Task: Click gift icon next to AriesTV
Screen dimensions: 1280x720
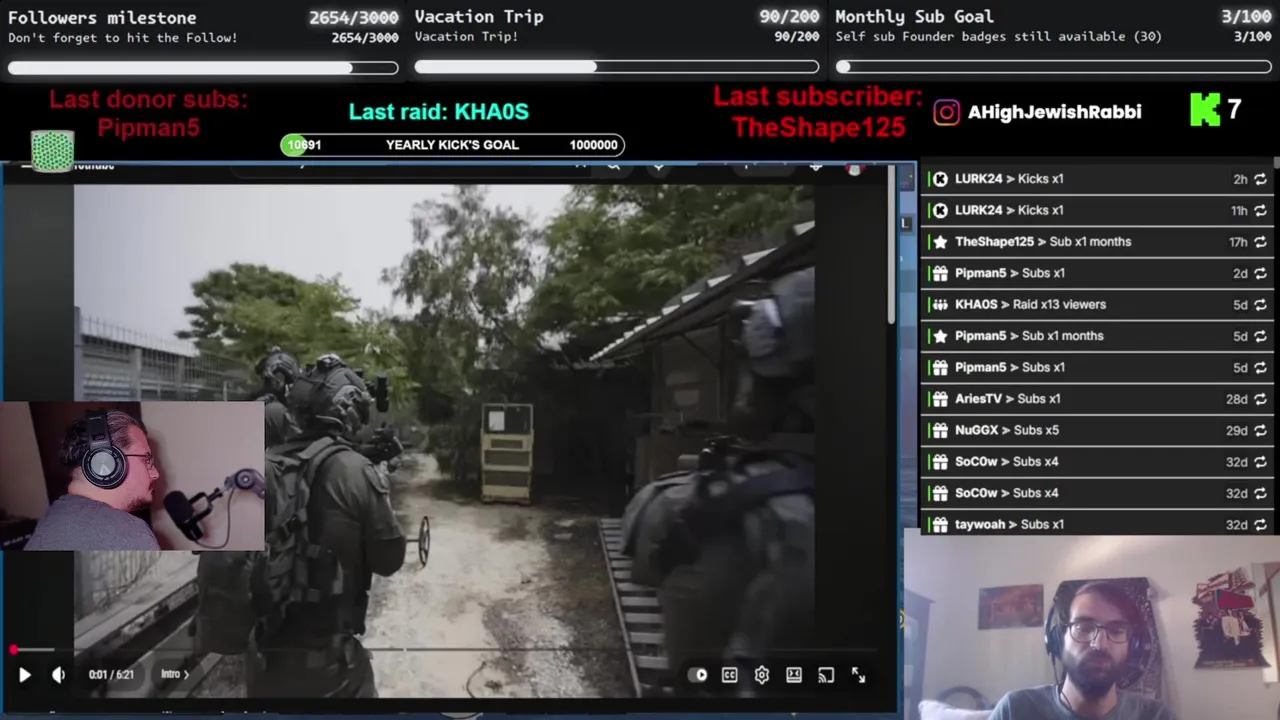Action: pyautogui.click(x=940, y=399)
